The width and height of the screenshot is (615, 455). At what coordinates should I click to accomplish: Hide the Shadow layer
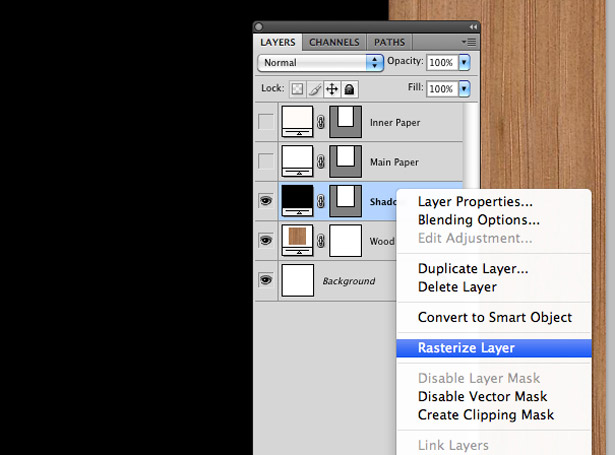[266, 201]
